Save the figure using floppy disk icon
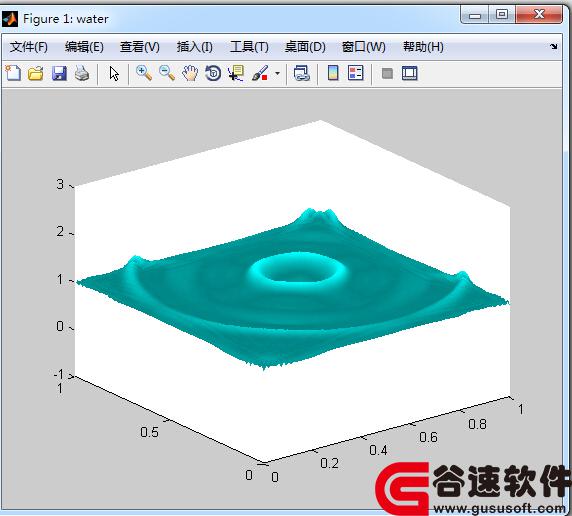572x516 pixels. [x=59, y=73]
